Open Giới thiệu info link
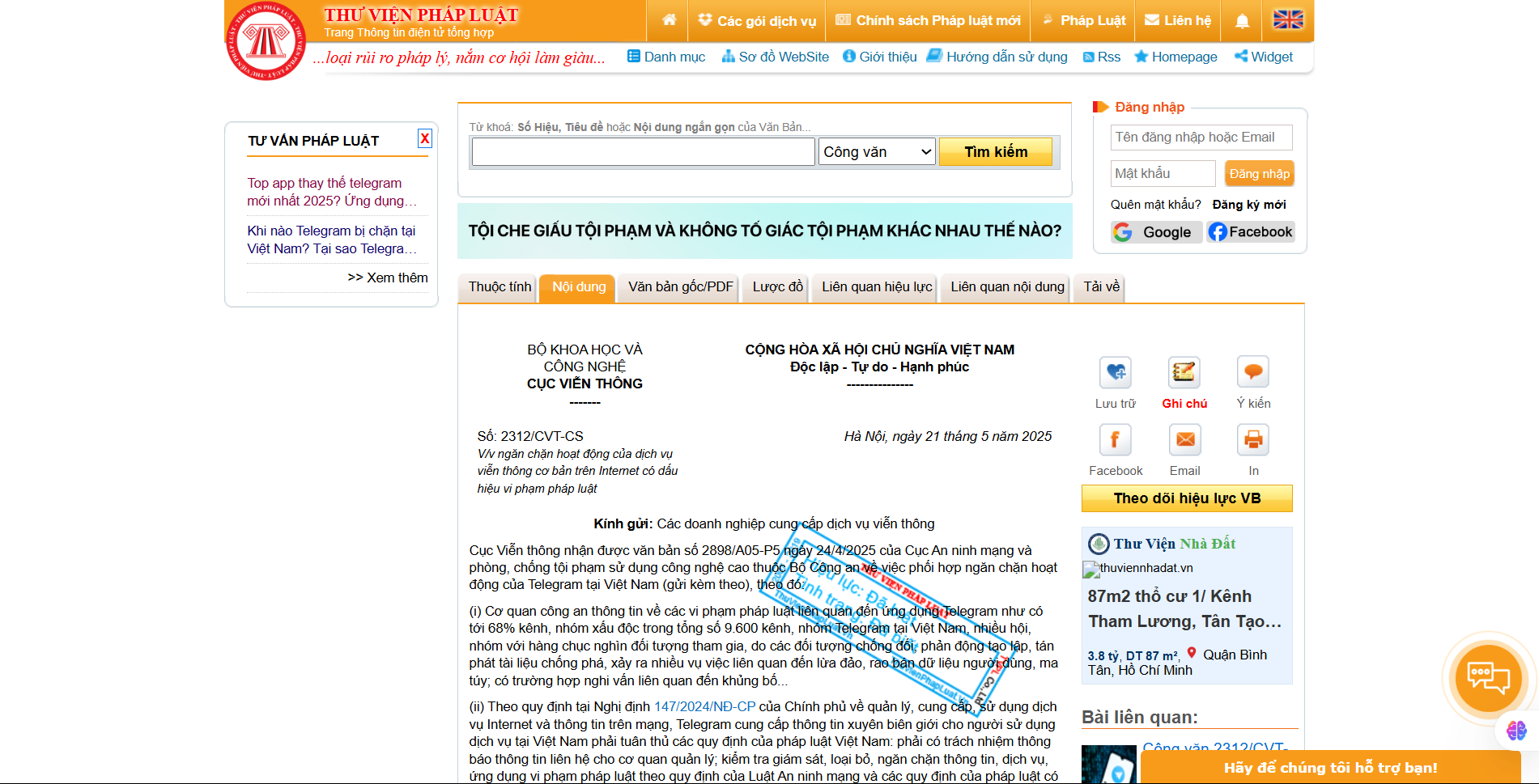Viewport: 1539px width, 784px height. click(x=880, y=57)
